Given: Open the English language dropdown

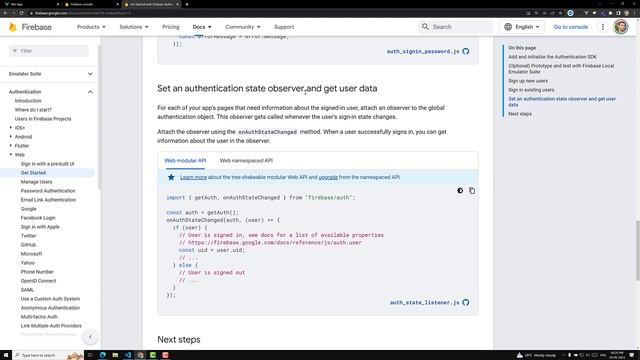Looking at the screenshot, I should click(522, 27).
